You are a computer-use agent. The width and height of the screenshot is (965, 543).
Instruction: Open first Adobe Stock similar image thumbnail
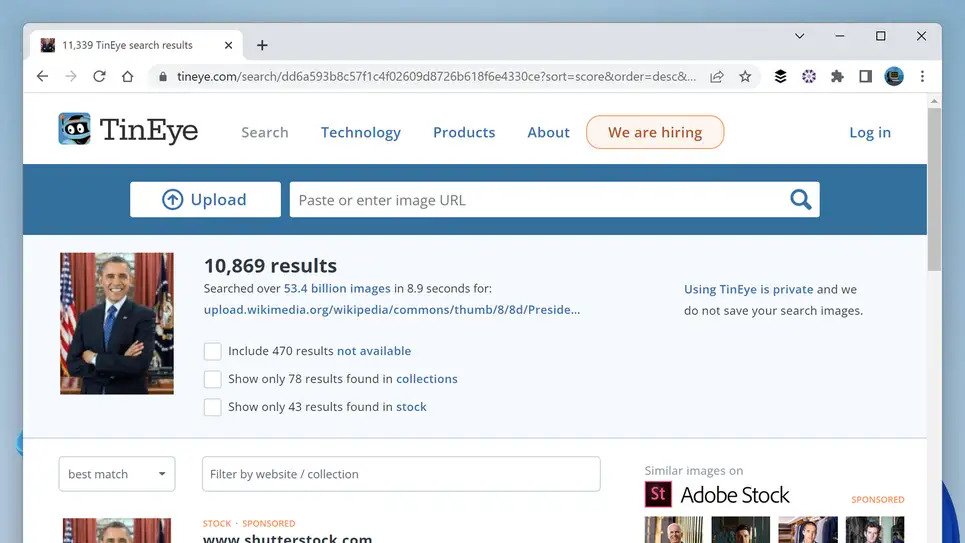tap(673, 529)
